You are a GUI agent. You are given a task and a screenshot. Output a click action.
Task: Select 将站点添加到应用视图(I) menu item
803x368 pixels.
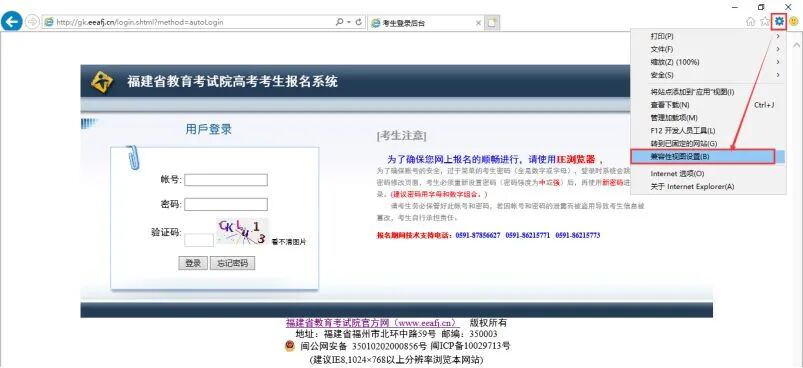(x=707, y=92)
